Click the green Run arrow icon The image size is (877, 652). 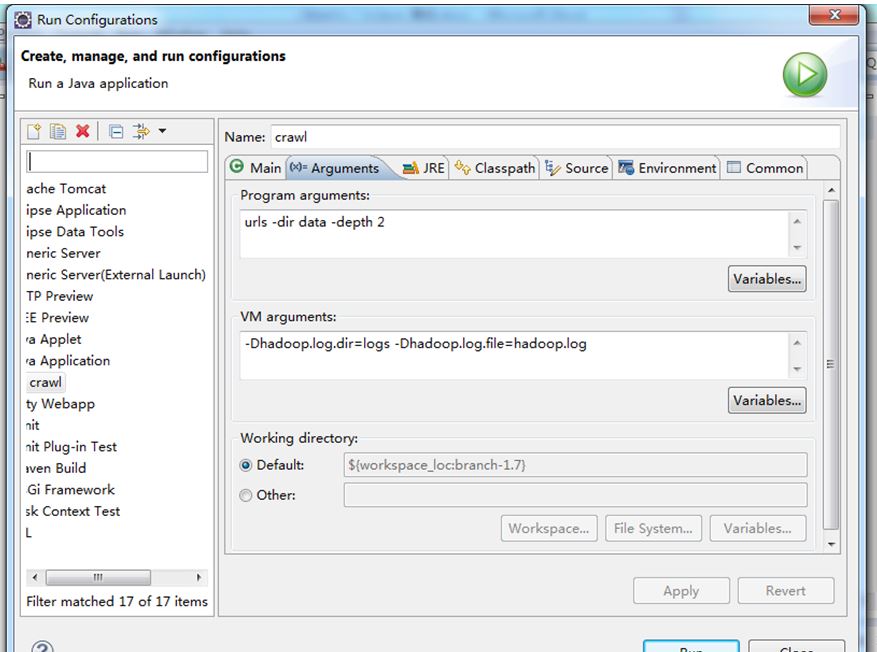click(804, 75)
